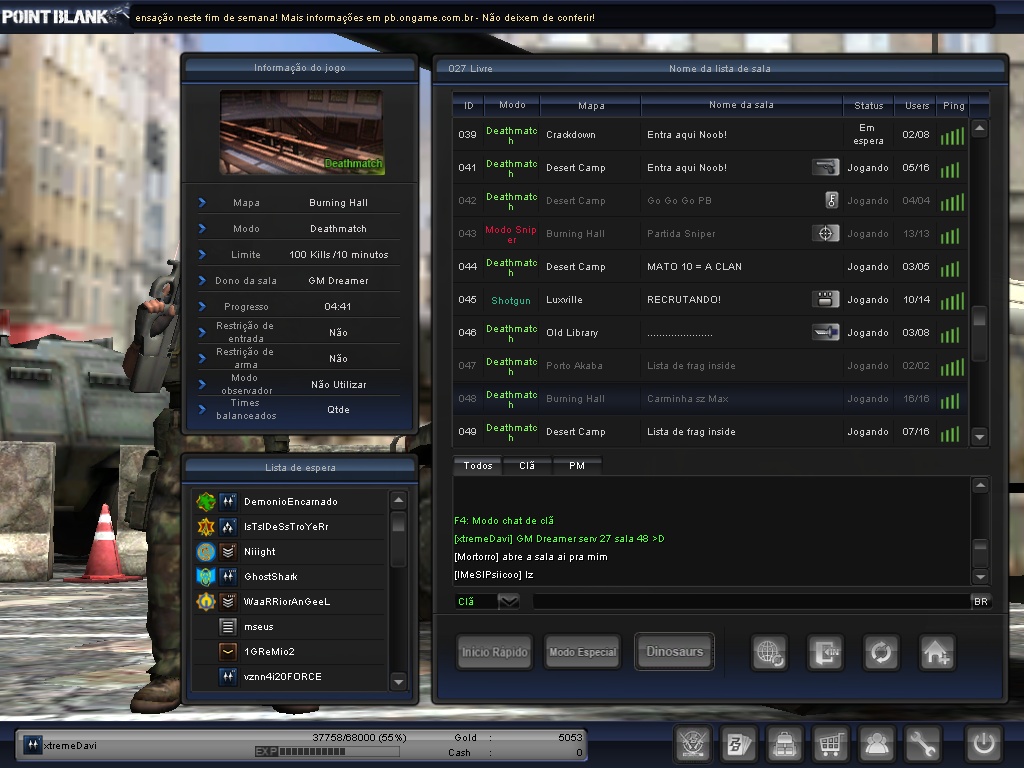Switch to the Clã chat tab
Screen dimensions: 1024x768
tap(527, 466)
